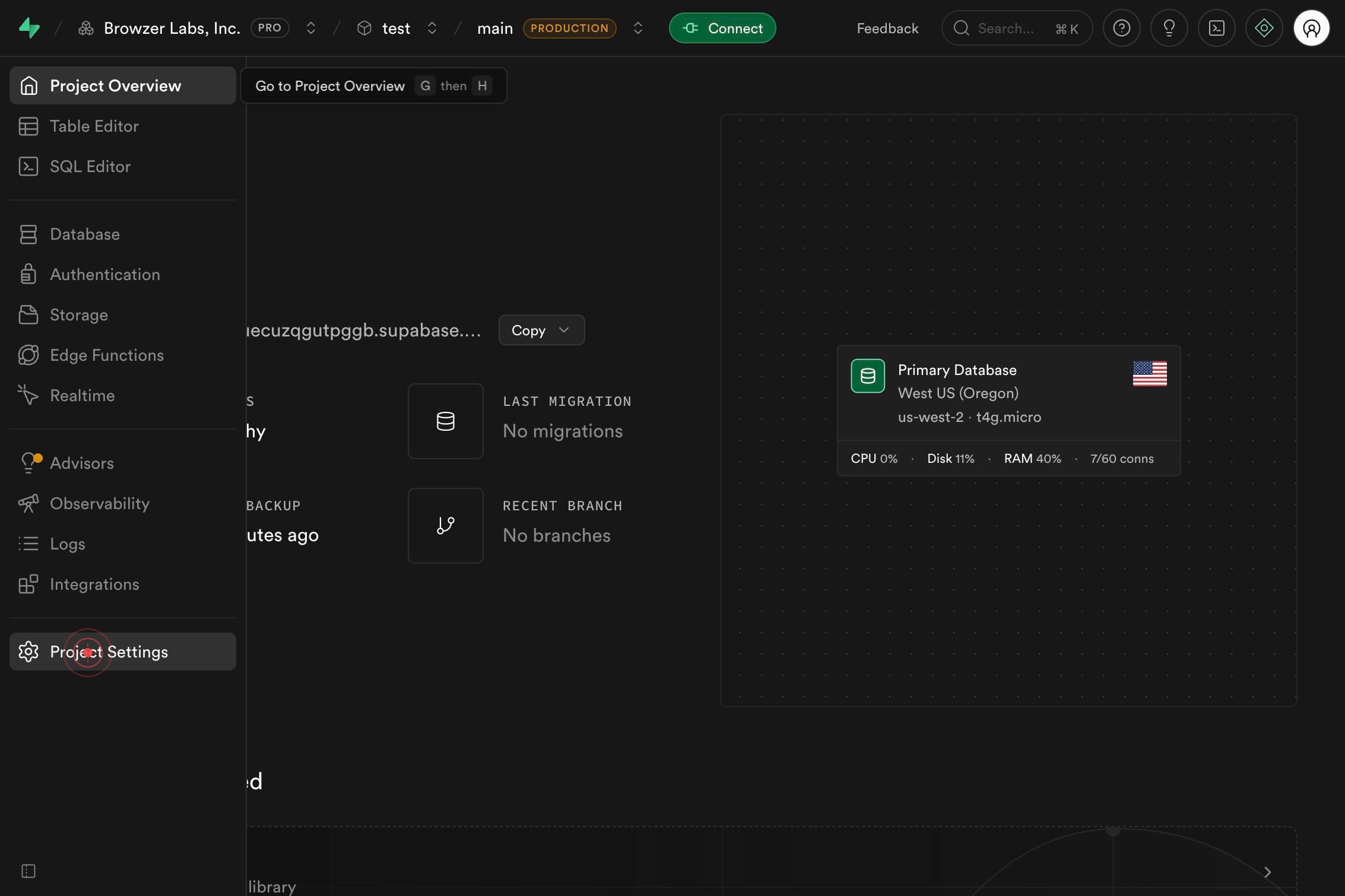1345x896 pixels.
Task: Open Project Settings in the sidebar
Action: click(x=123, y=652)
